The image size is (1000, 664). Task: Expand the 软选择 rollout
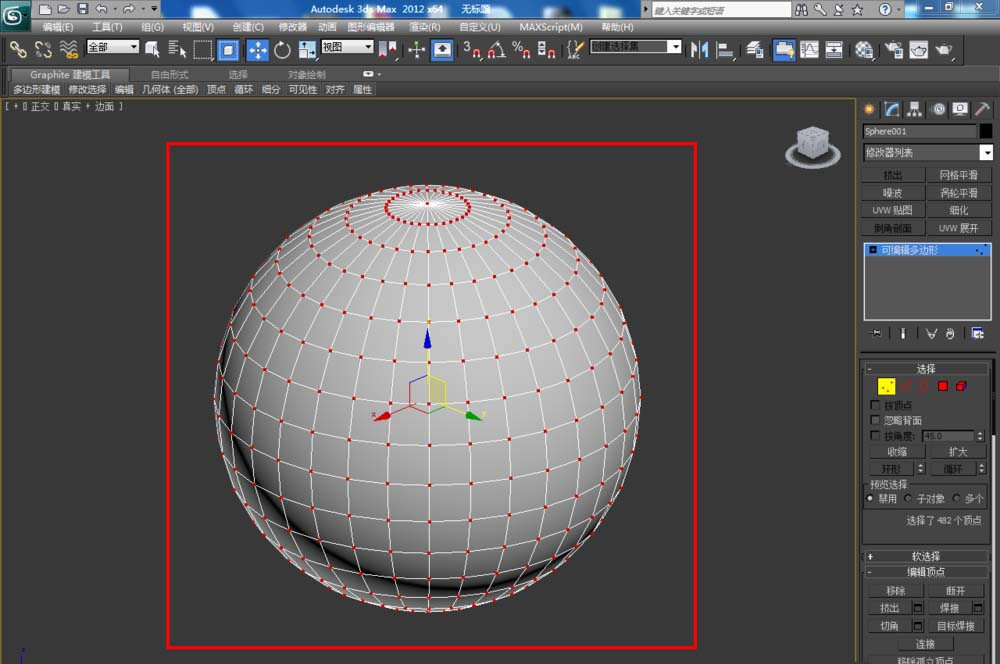tap(925, 556)
